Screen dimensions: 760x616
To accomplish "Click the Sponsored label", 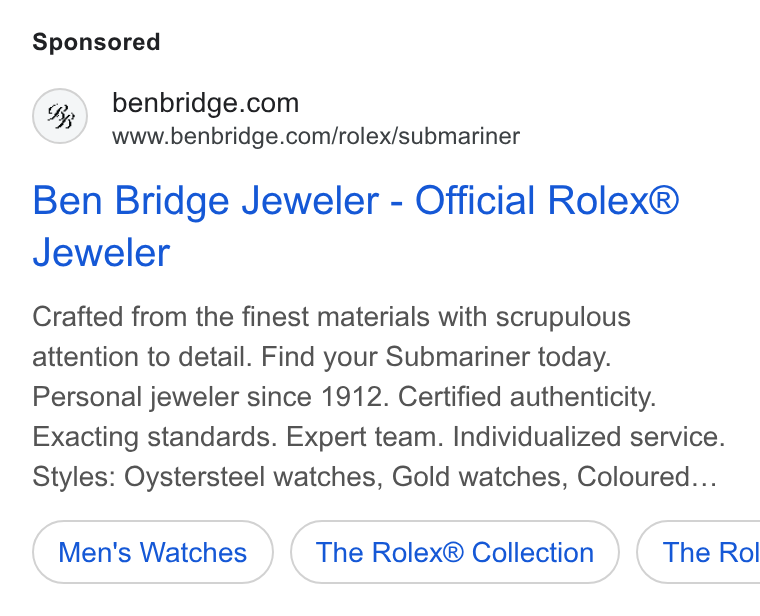I will tap(96, 42).
